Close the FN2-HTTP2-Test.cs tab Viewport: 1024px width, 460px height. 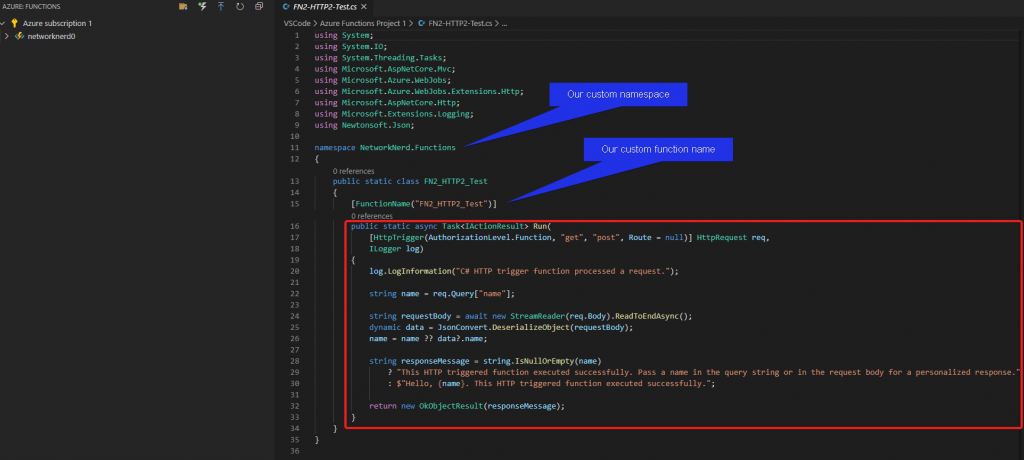(363, 7)
